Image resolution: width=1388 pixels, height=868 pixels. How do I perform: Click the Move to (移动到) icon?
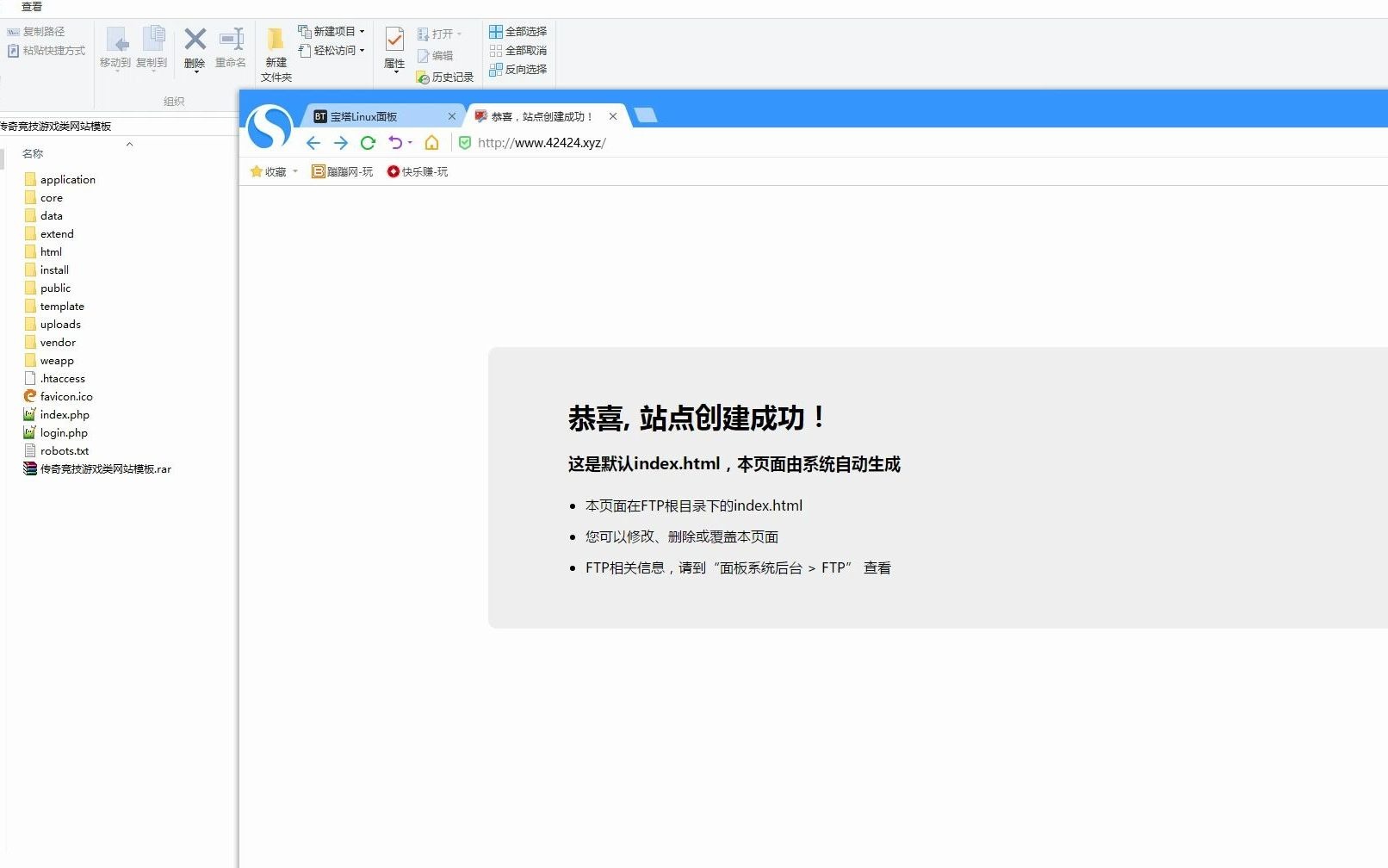115,48
